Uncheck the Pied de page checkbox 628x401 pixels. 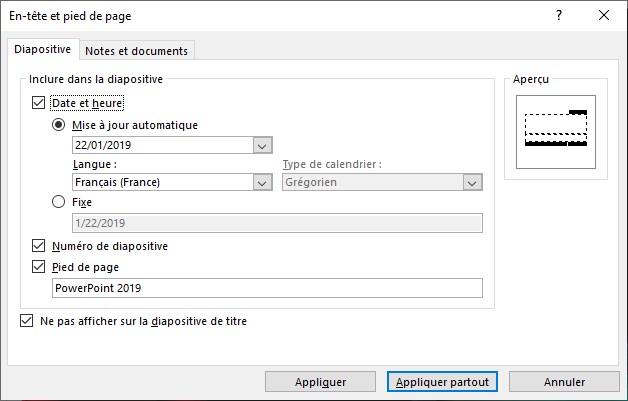[x=39, y=267]
